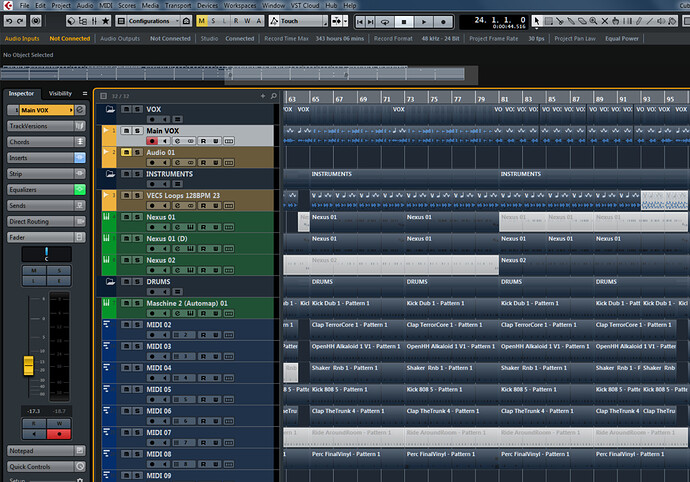The width and height of the screenshot is (690, 482).
Task: Switch to the Visibility tab
Action: (60, 93)
